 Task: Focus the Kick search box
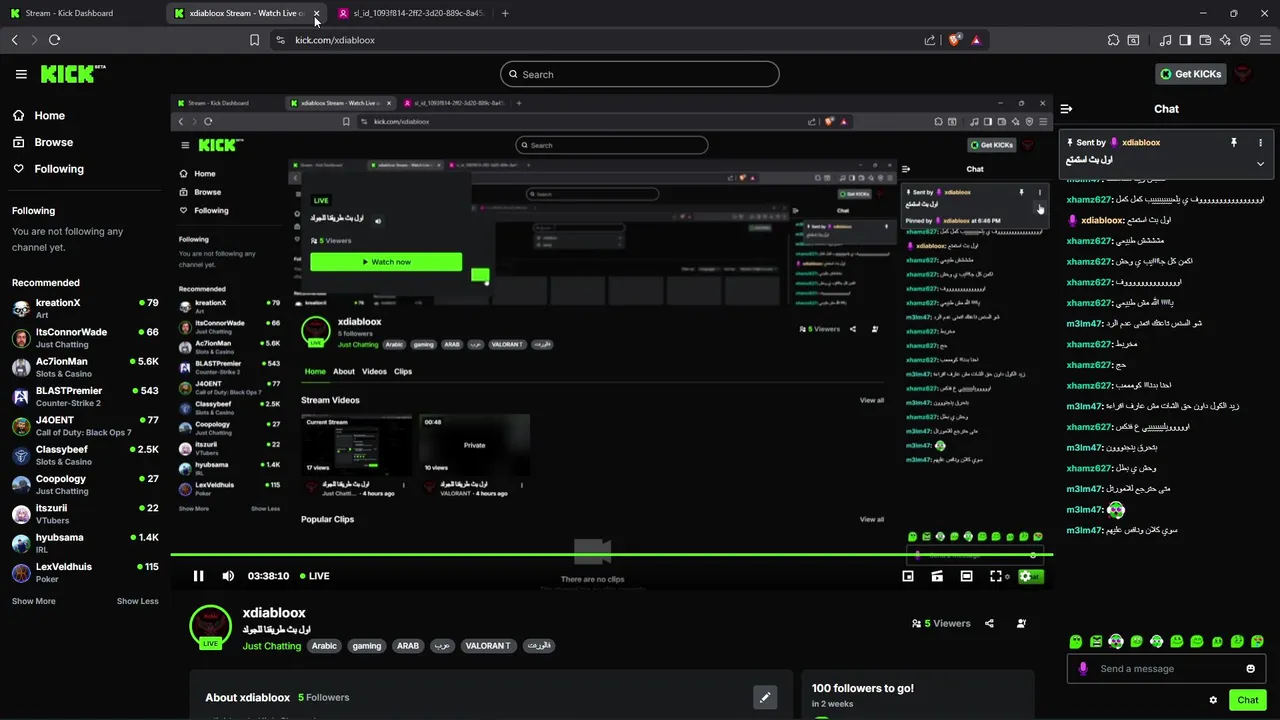[640, 74]
